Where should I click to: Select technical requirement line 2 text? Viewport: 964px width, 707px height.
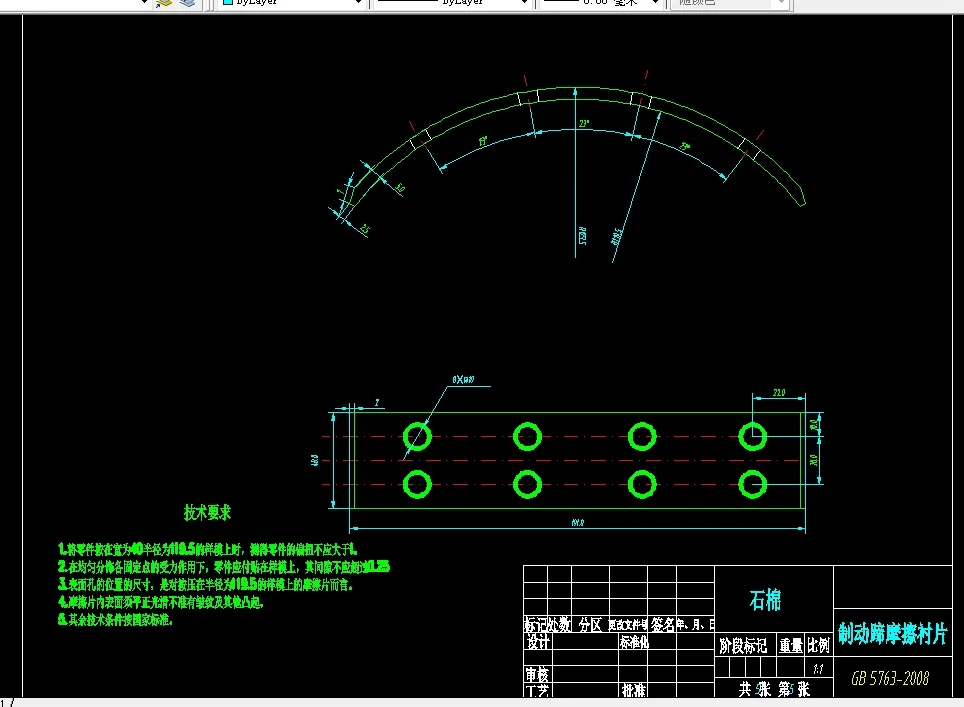pyautogui.click(x=224, y=566)
